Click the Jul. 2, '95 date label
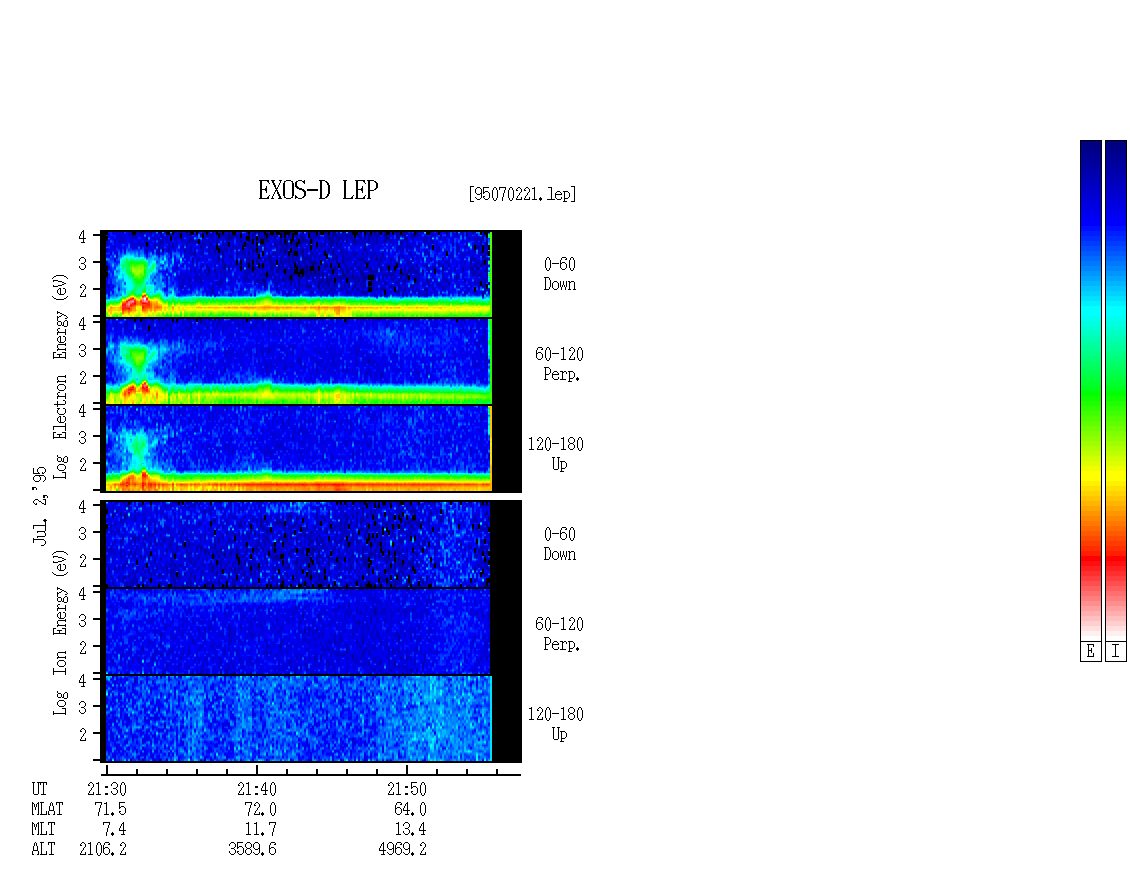This screenshot has height=875, width=1130. coord(40,505)
